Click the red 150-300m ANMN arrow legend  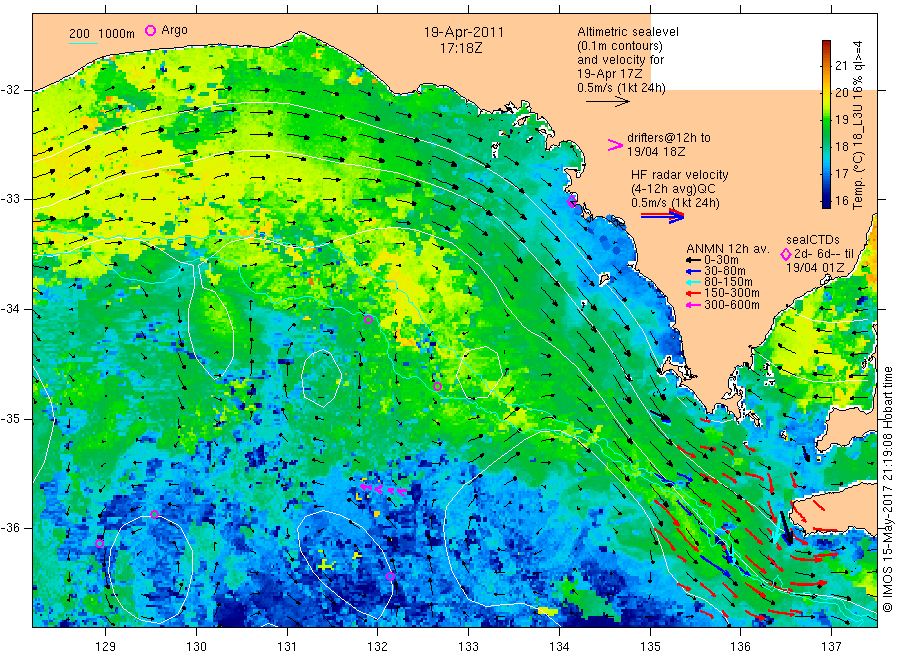(694, 293)
